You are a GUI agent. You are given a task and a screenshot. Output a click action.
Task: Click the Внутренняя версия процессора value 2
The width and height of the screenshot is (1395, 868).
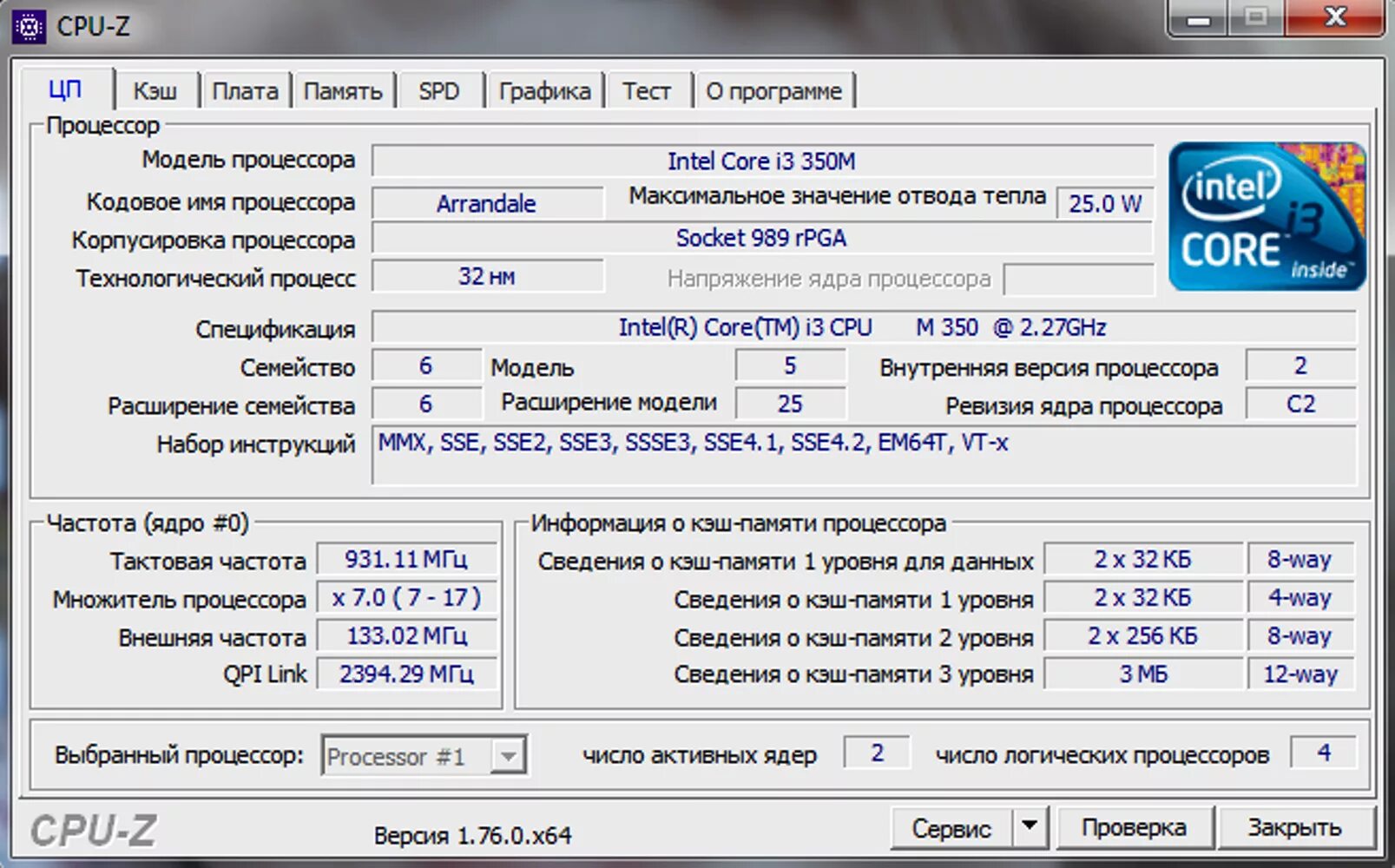coord(1300,365)
